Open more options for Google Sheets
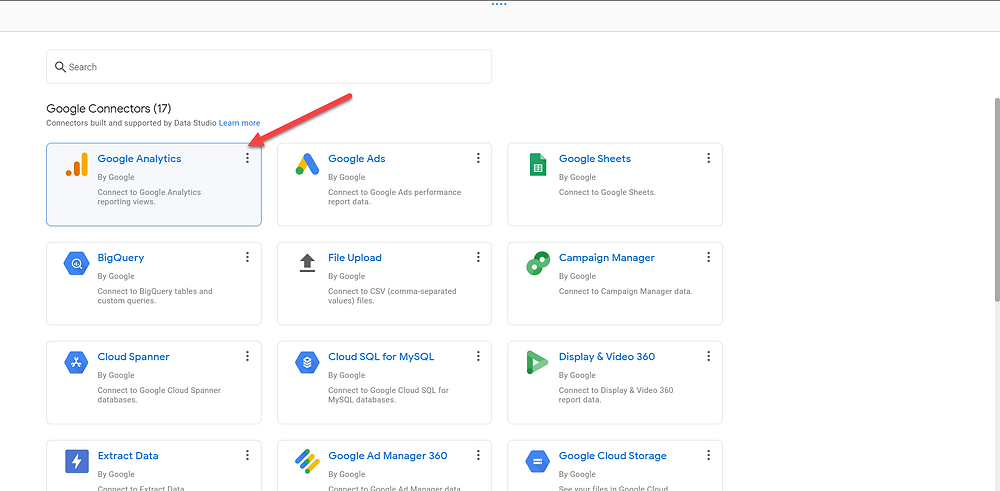Viewport: 1000px width, 491px height. [708, 158]
